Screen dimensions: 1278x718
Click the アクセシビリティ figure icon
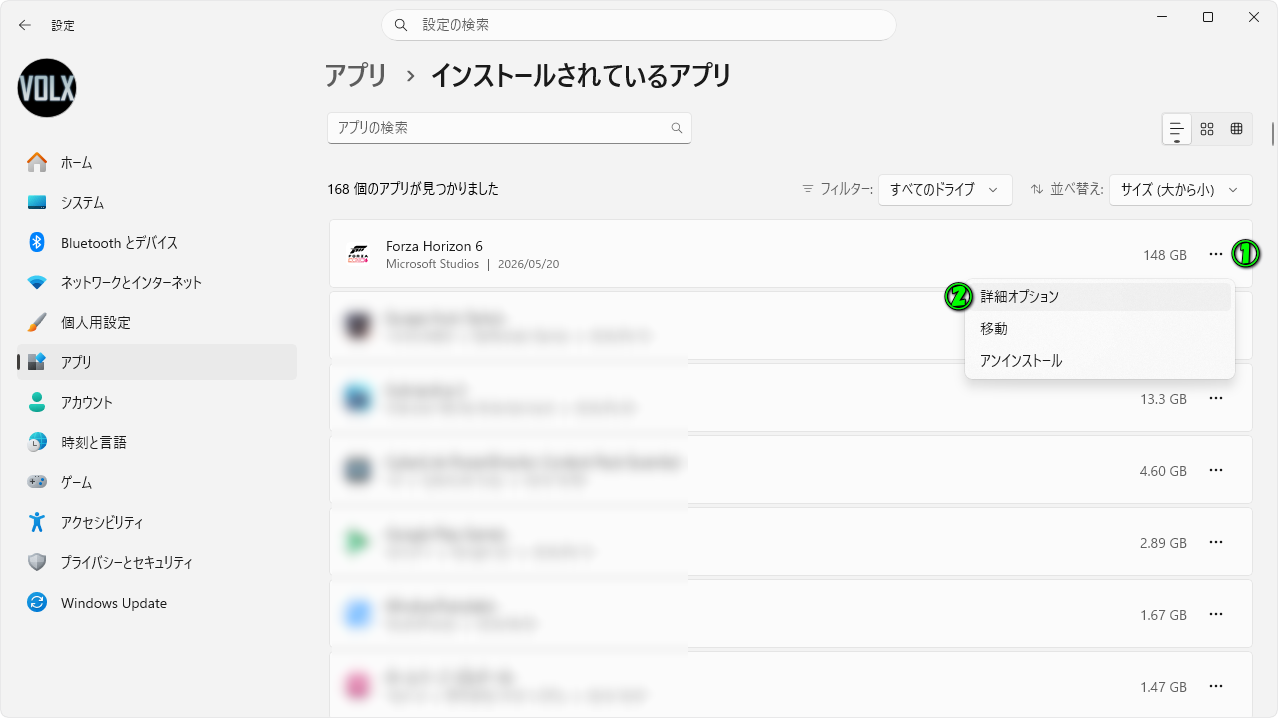(x=37, y=522)
